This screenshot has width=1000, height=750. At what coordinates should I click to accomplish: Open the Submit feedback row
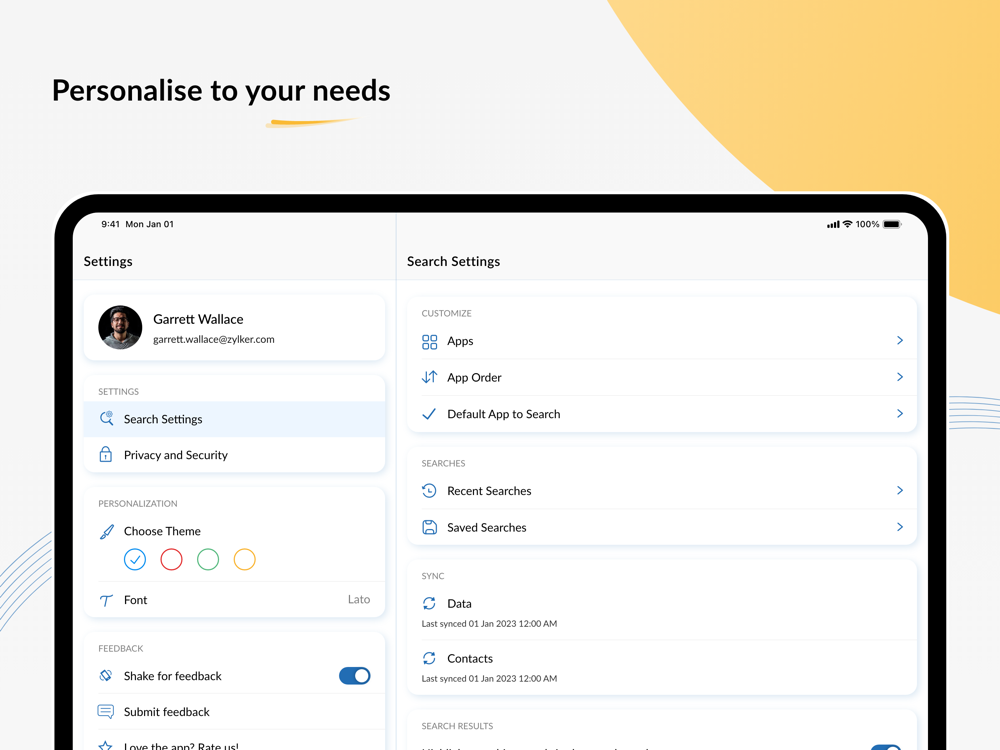tap(235, 712)
